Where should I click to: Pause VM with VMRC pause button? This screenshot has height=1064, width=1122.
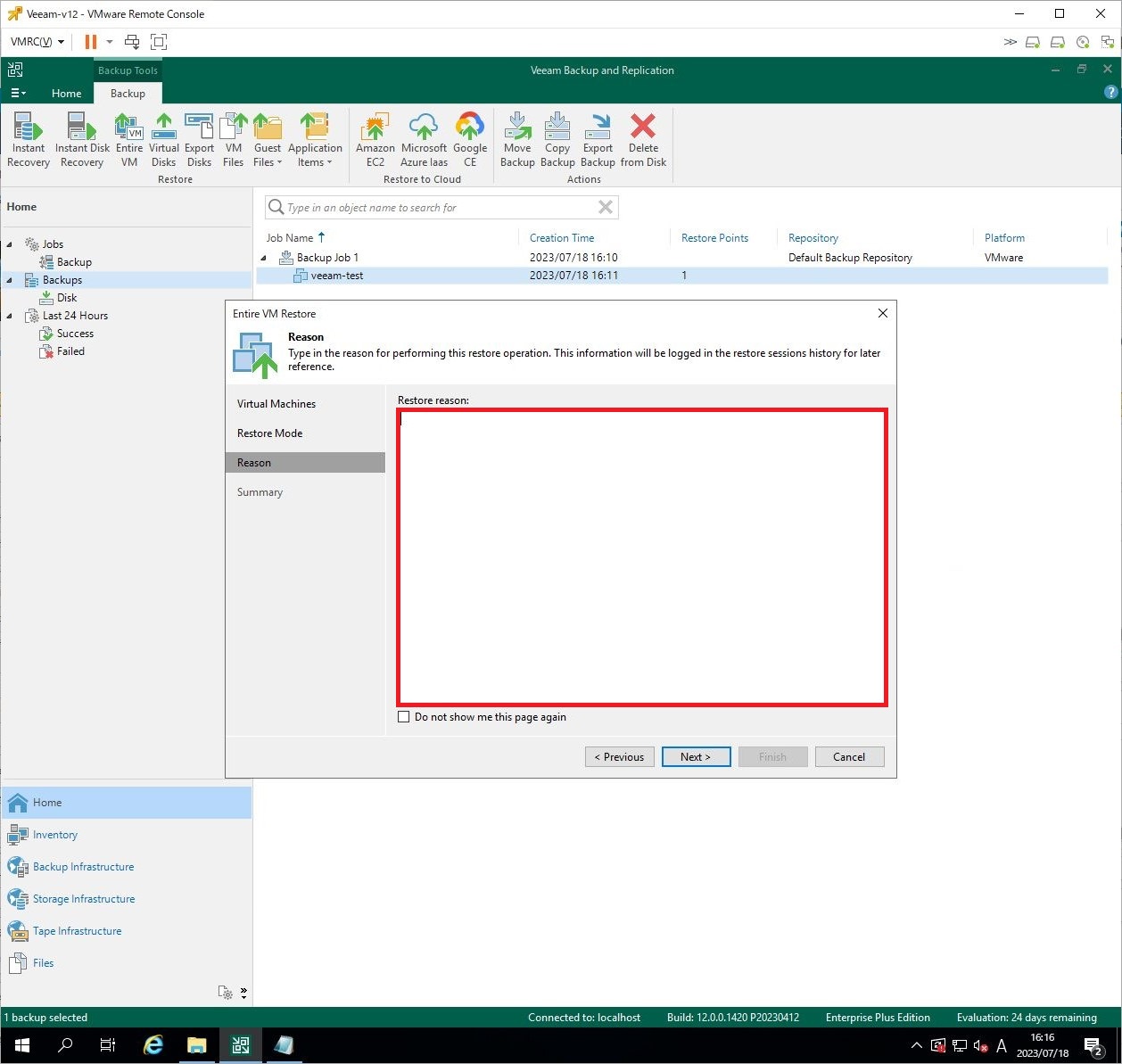tap(90, 42)
